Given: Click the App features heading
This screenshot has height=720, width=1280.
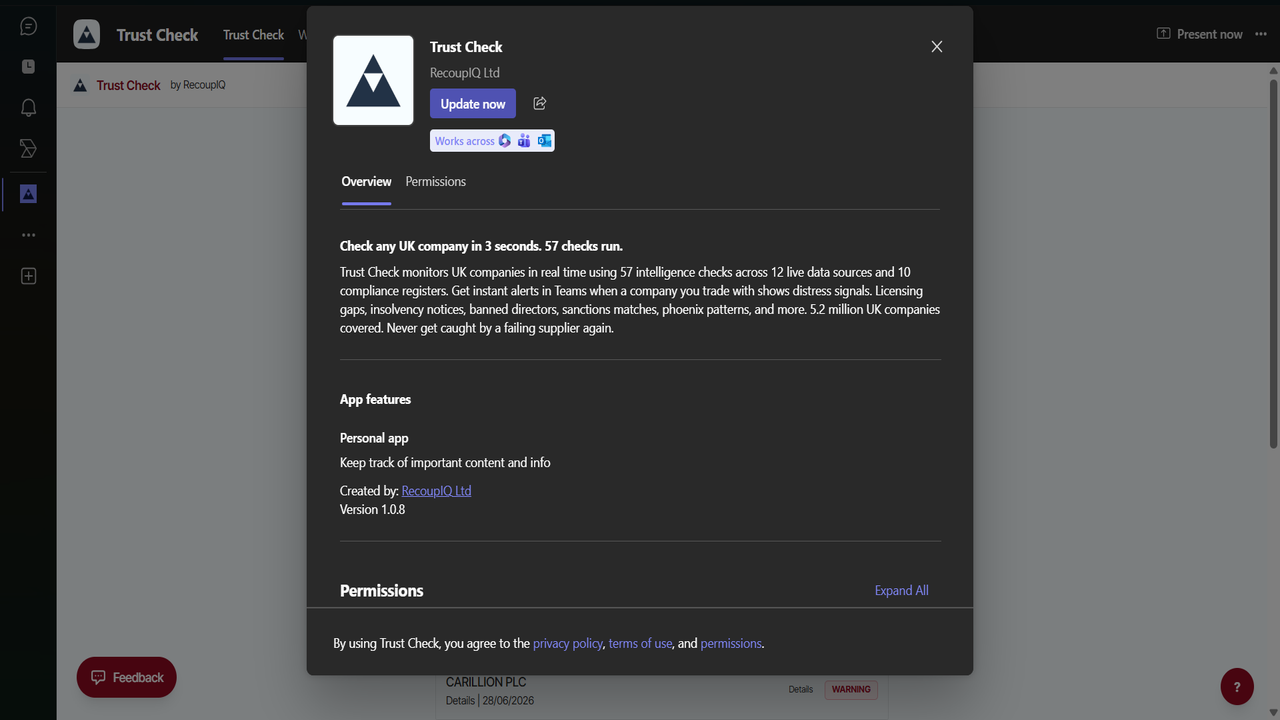Looking at the screenshot, I should pyautogui.click(x=375, y=400).
